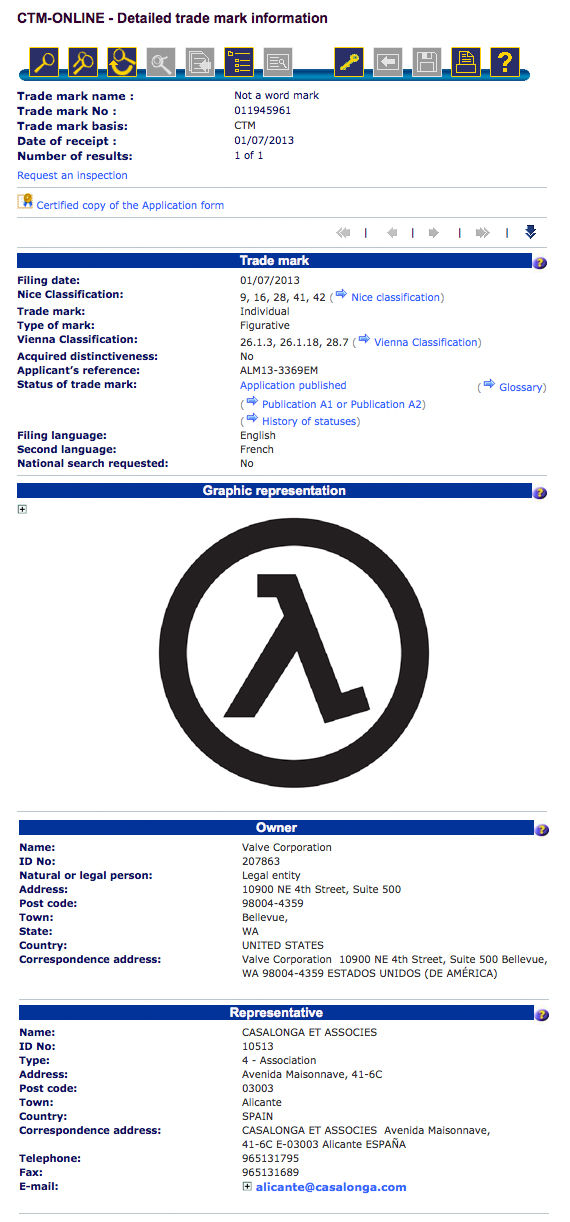Go to next result single-right arrow
This screenshot has width=570, height=1222.
(434, 233)
